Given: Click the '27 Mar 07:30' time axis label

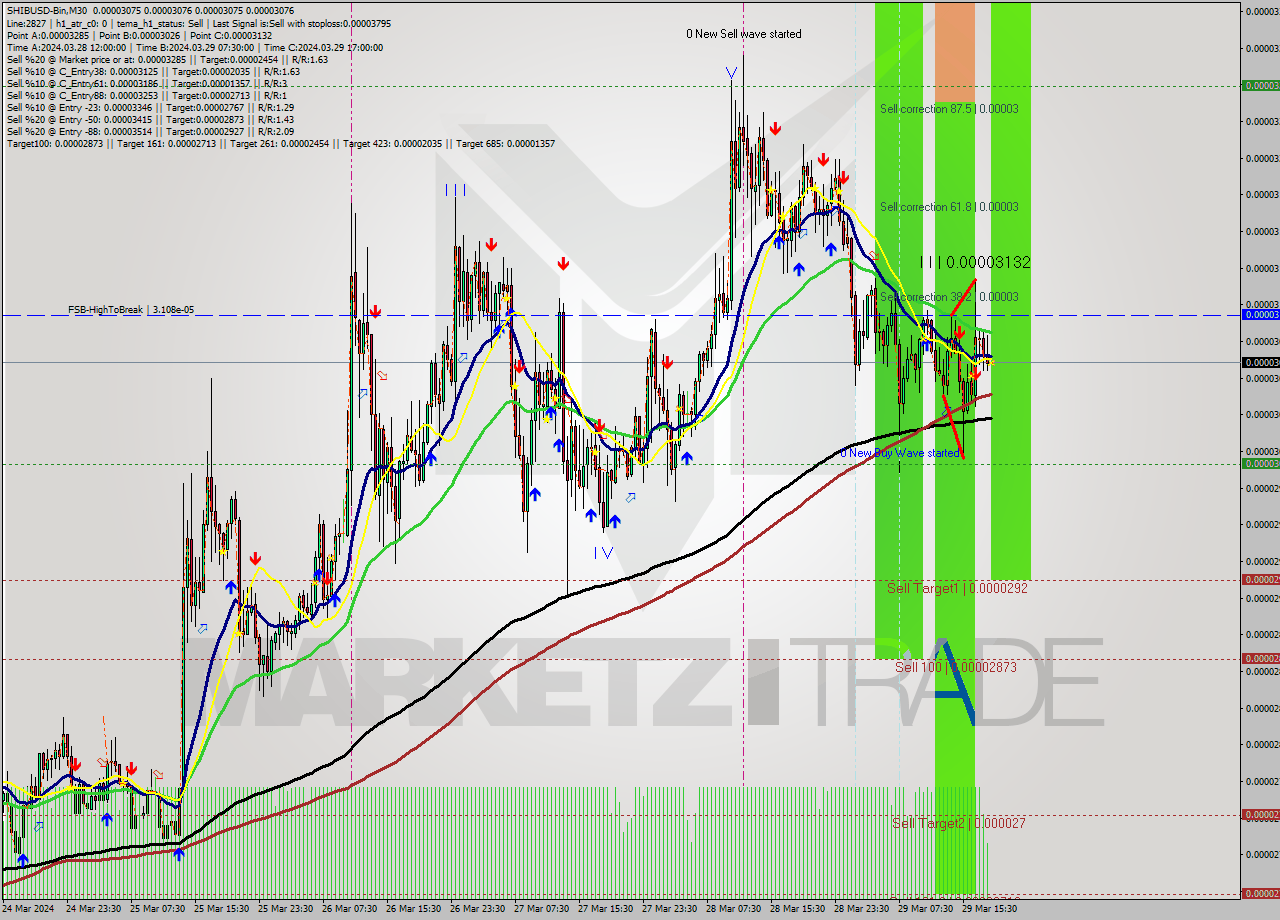Looking at the screenshot, I should [x=542, y=909].
